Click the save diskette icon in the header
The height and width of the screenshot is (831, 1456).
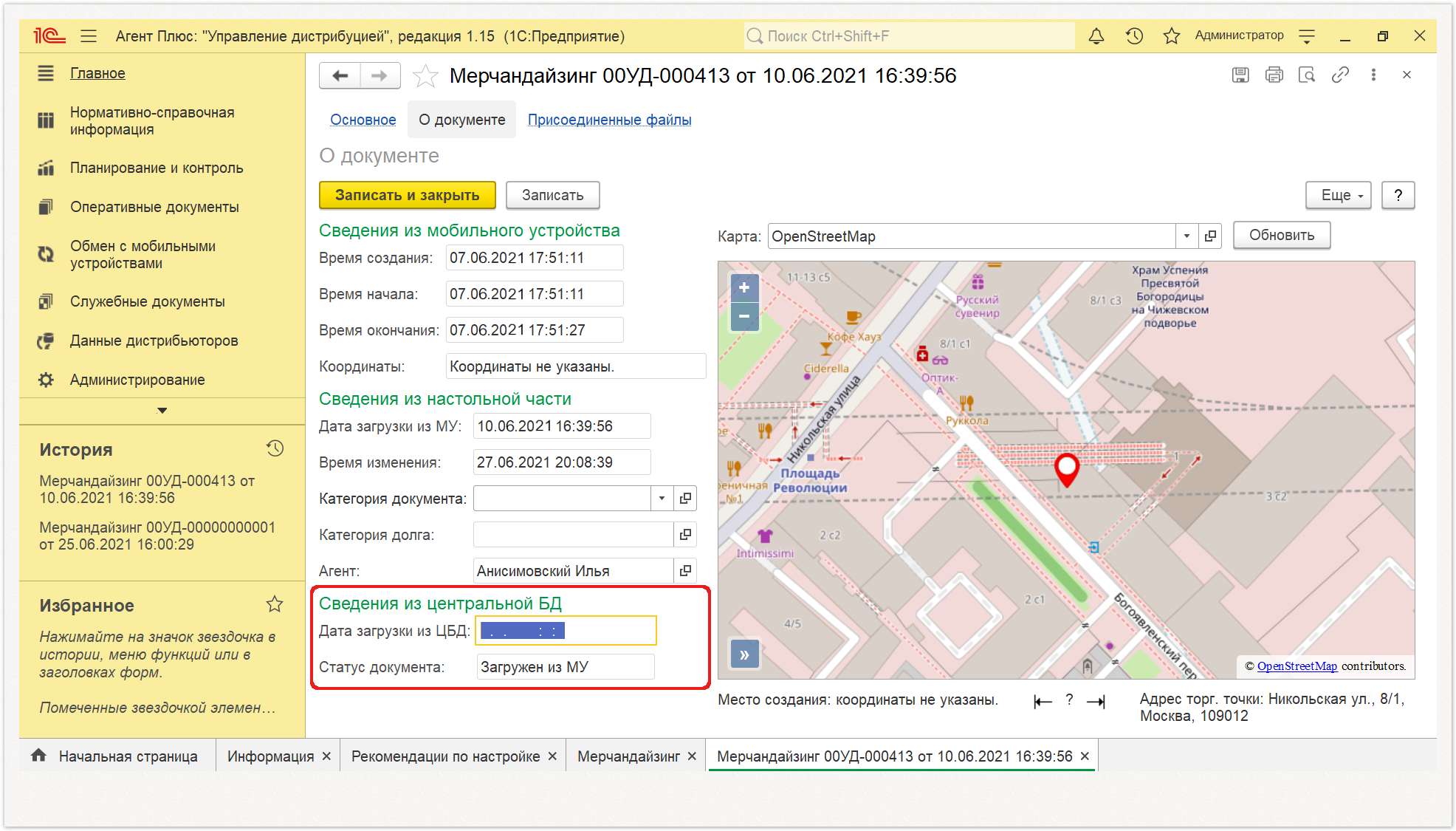coord(1240,75)
